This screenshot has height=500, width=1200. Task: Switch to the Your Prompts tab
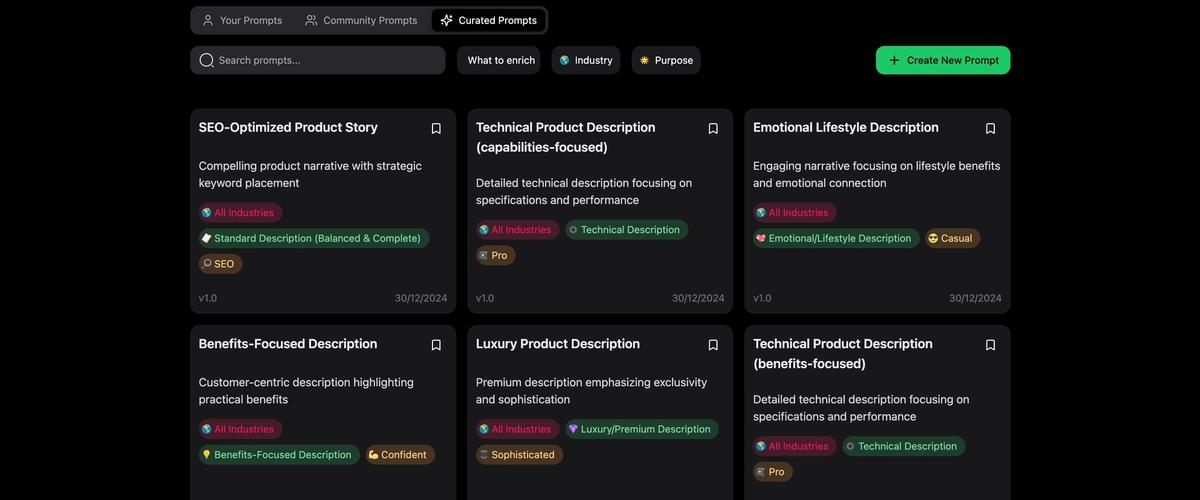242,20
